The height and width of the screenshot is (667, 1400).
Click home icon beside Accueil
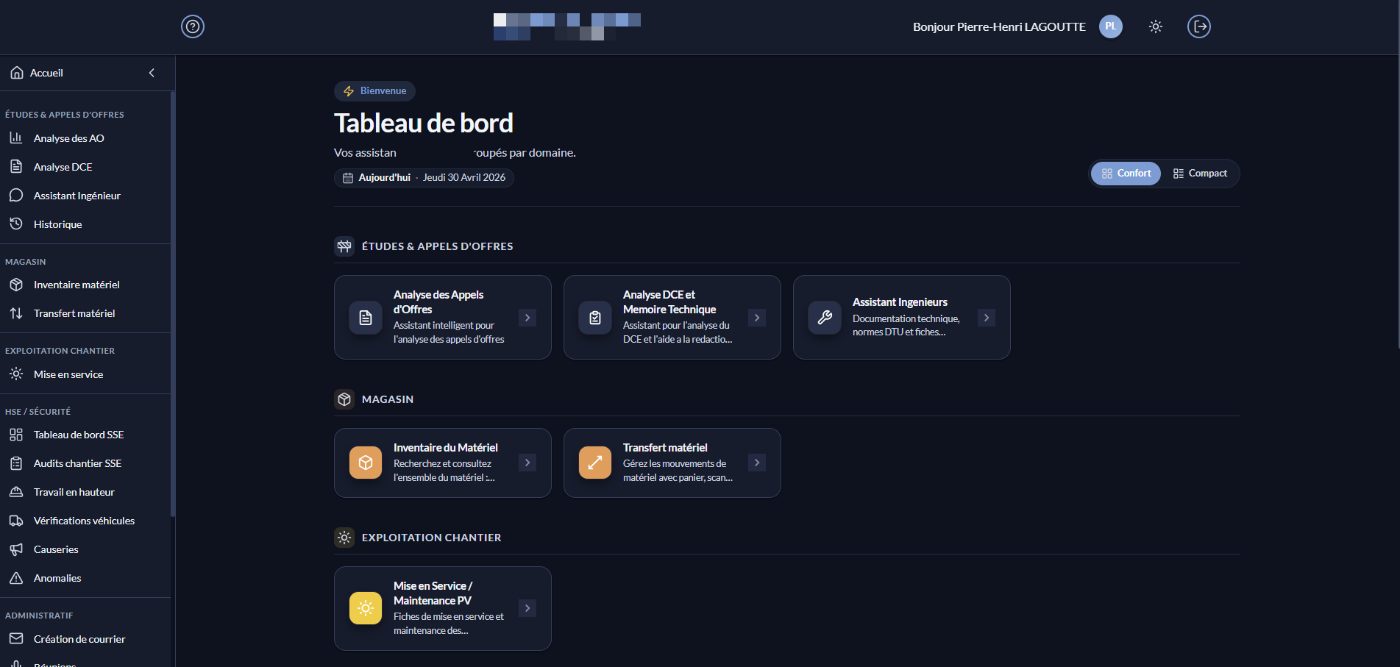click(x=16, y=73)
